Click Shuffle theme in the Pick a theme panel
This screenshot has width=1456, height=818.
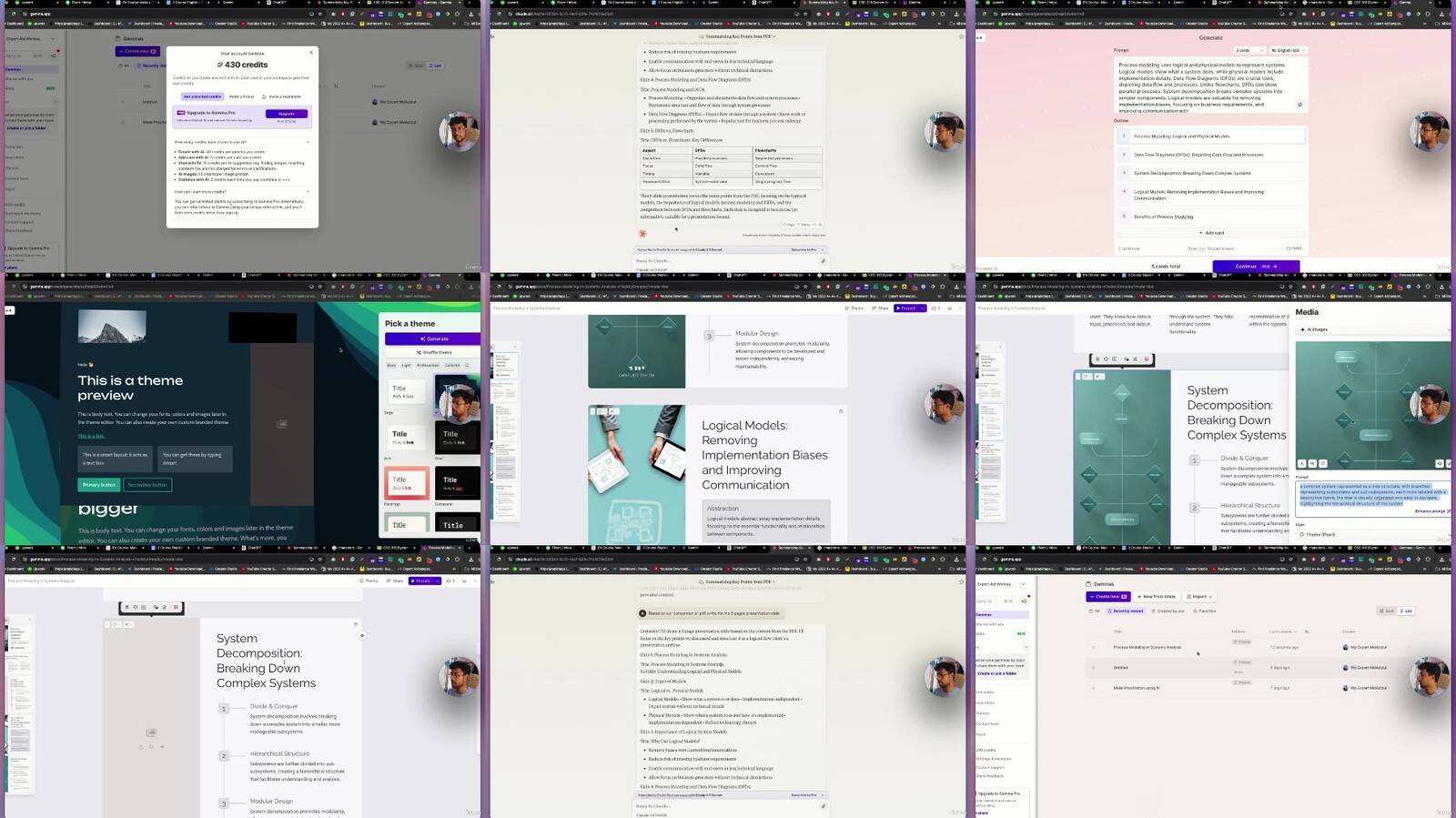pos(432,352)
